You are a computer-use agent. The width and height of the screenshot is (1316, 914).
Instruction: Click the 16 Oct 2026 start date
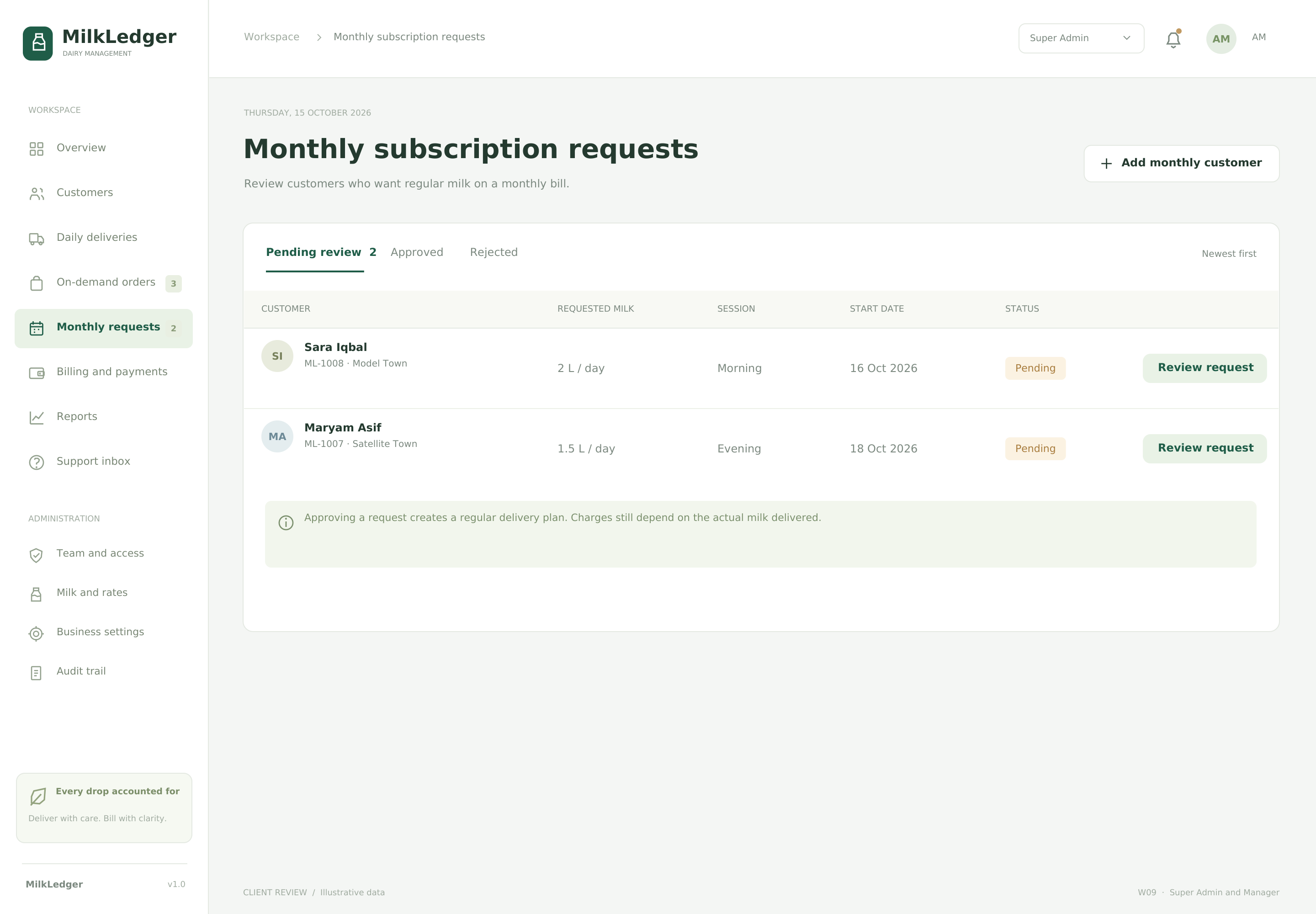(883, 368)
